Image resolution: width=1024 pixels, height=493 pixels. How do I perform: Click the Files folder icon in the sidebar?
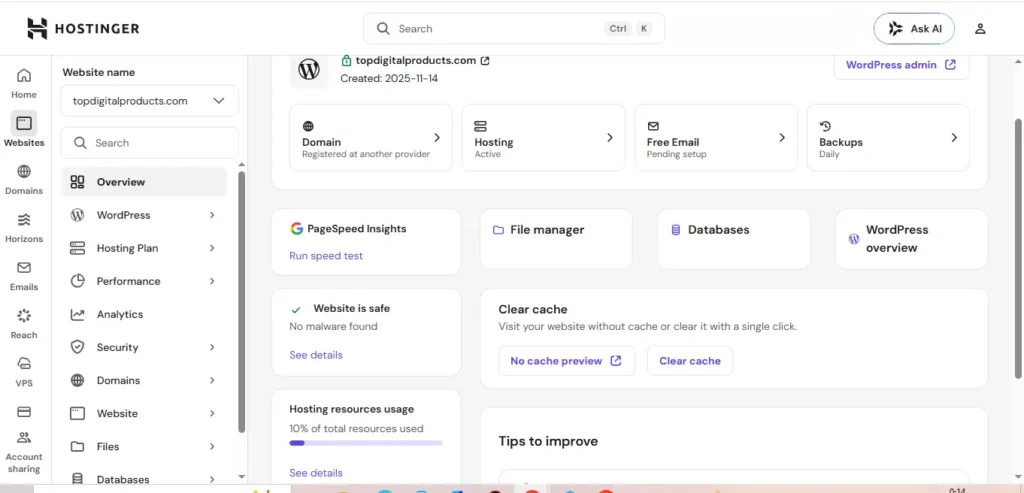(x=78, y=447)
